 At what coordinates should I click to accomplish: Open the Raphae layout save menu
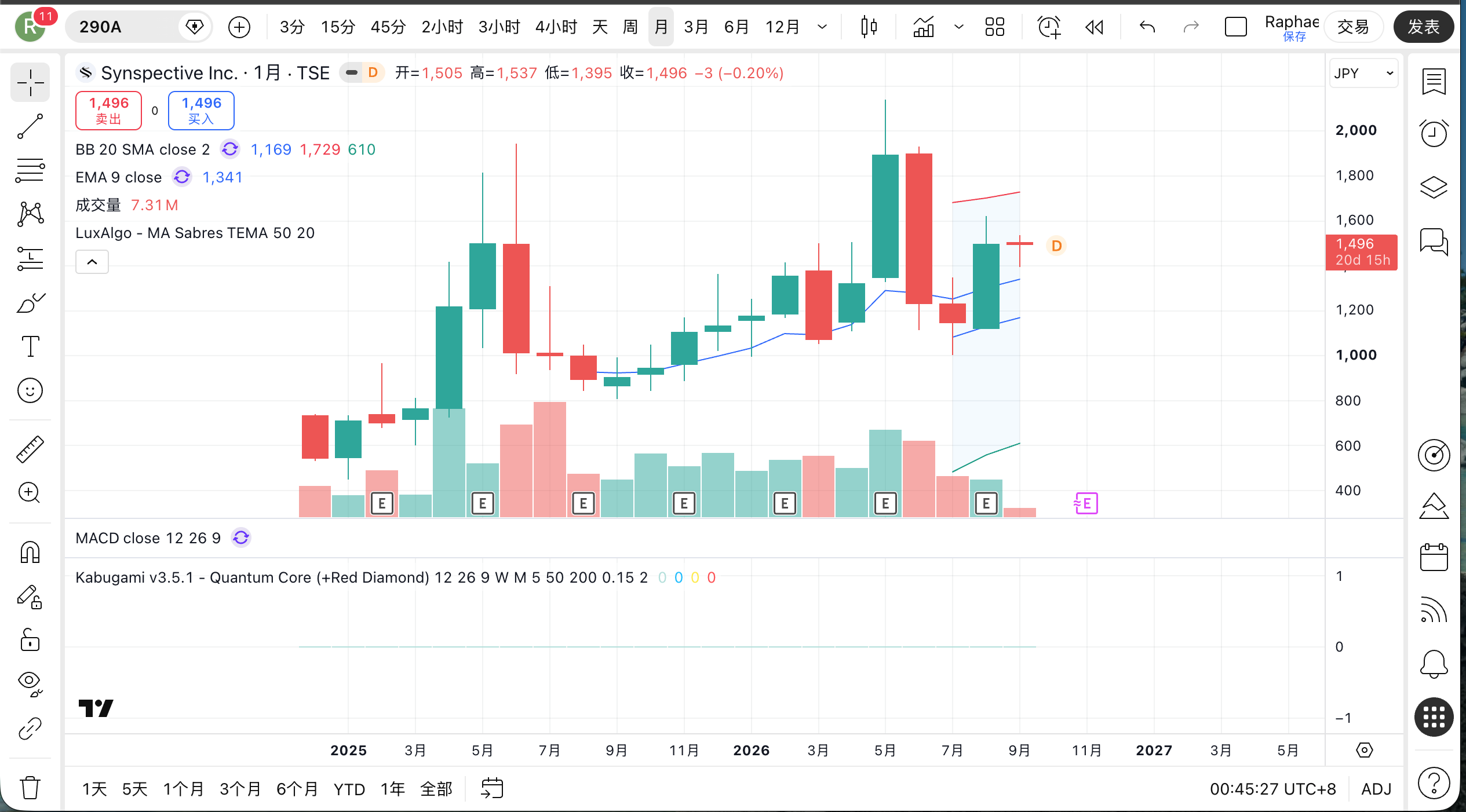tap(1292, 27)
